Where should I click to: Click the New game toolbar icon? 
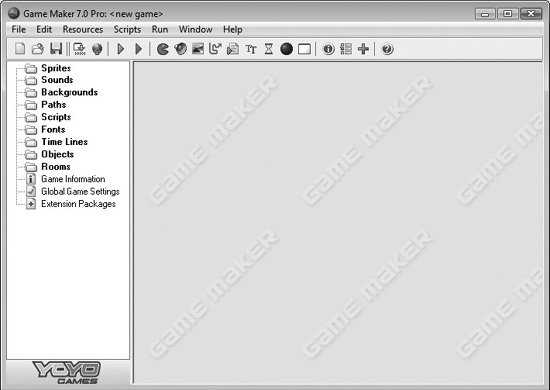pyautogui.click(x=20, y=49)
